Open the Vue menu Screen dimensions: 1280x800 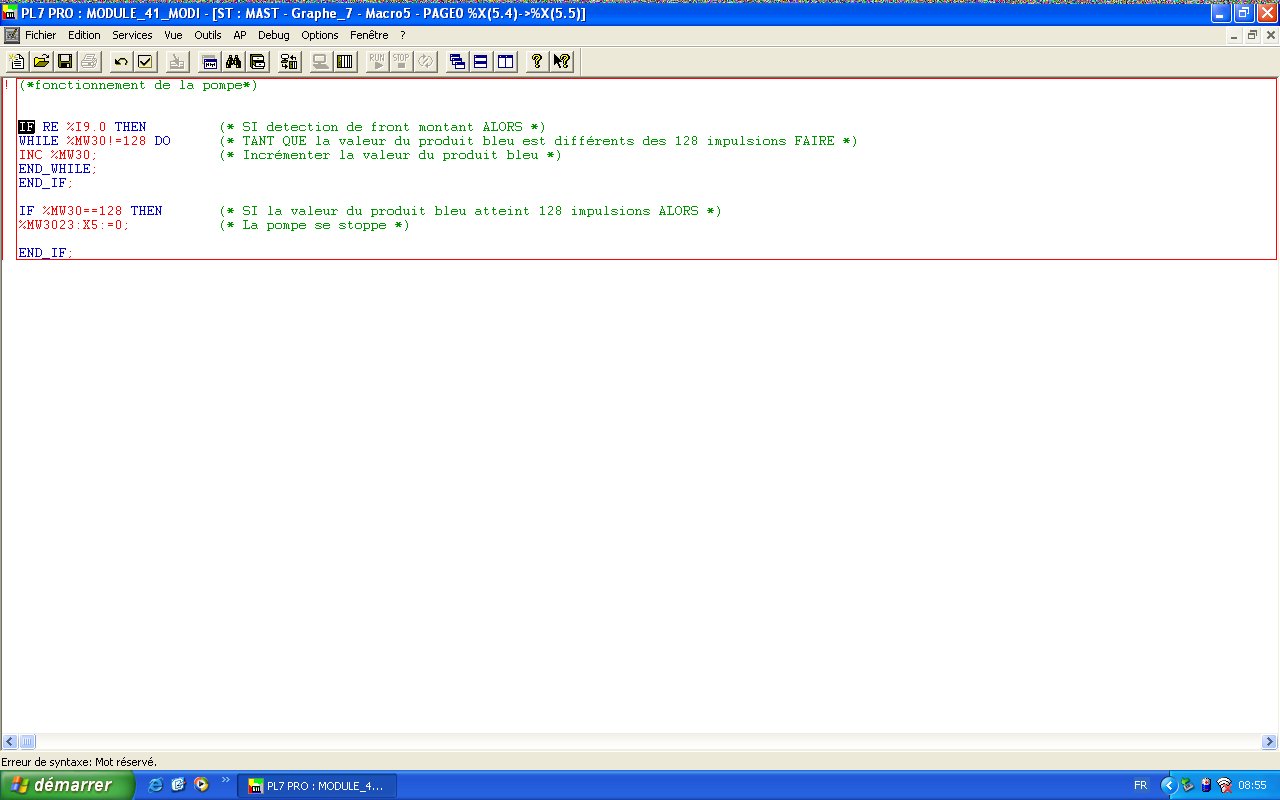173,35
